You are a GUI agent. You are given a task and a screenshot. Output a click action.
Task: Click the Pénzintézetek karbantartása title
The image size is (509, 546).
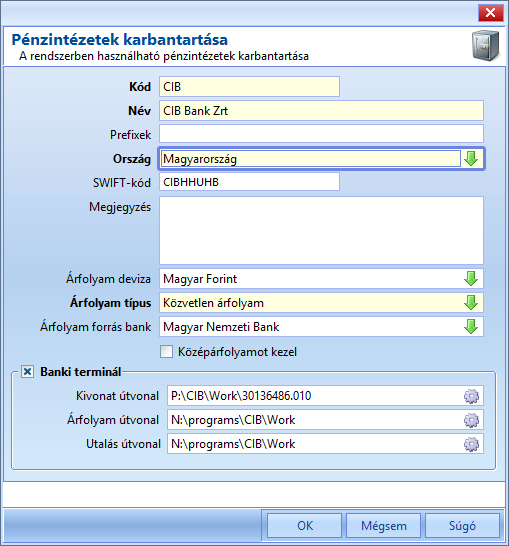click(120, 39)
